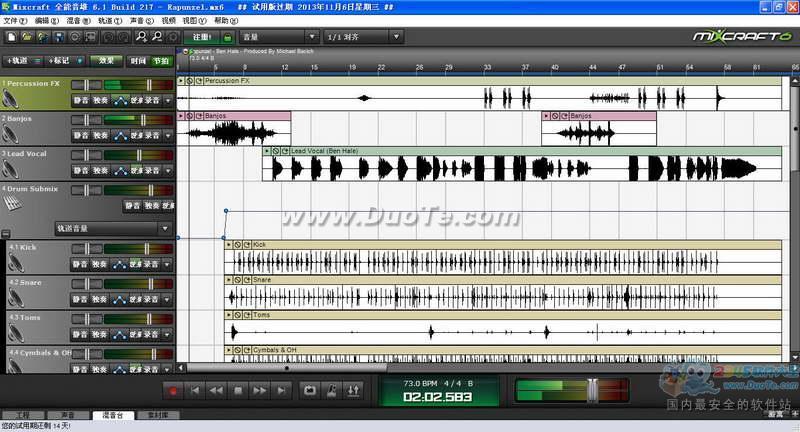
Task: Click the green Register button
Action: pos(202,37)
